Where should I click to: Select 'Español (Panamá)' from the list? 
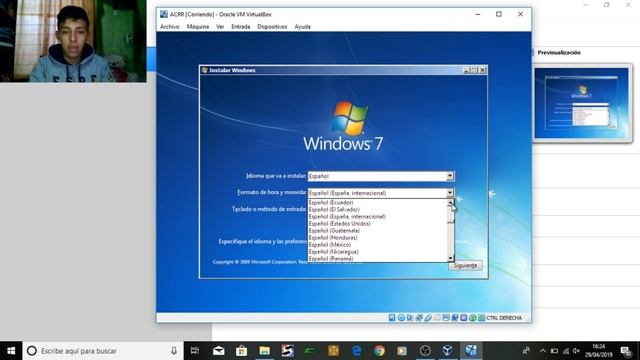click(378, 258)
